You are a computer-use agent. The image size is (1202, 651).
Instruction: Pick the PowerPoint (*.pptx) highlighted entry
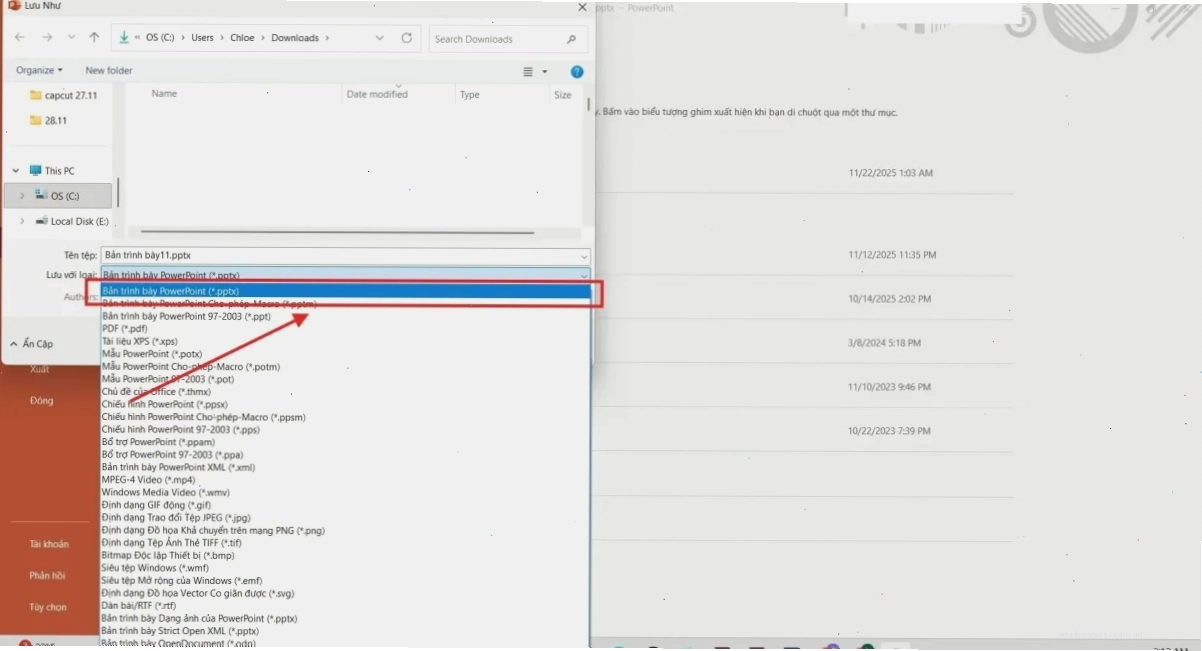345,291
